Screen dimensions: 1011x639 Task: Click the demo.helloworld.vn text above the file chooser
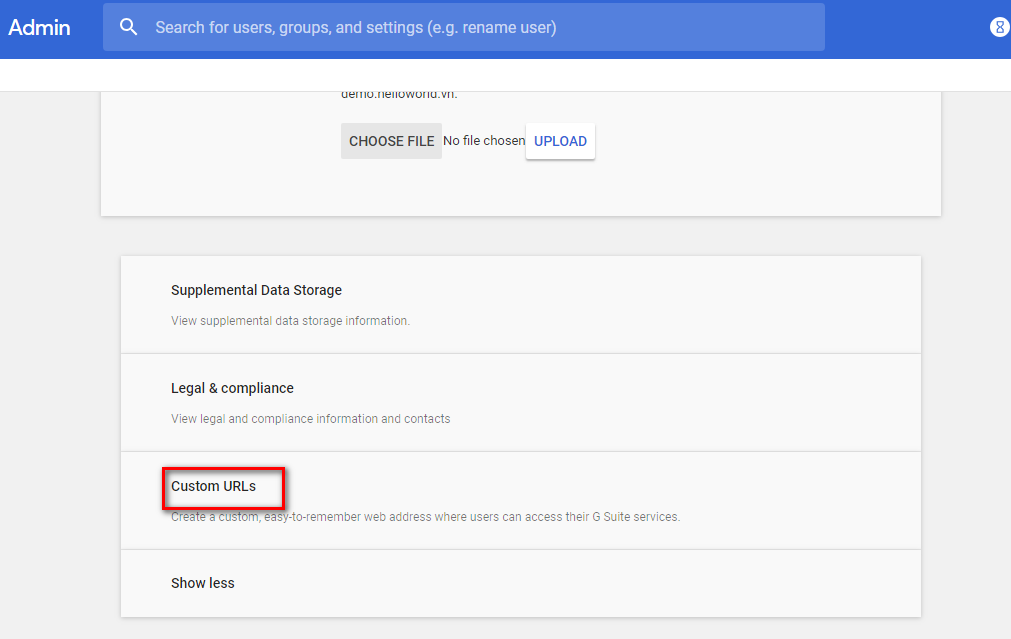click(398, 95)
